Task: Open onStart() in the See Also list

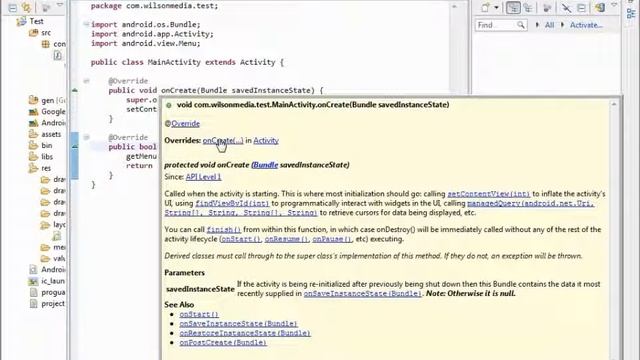Action: [x=199, y=314]
